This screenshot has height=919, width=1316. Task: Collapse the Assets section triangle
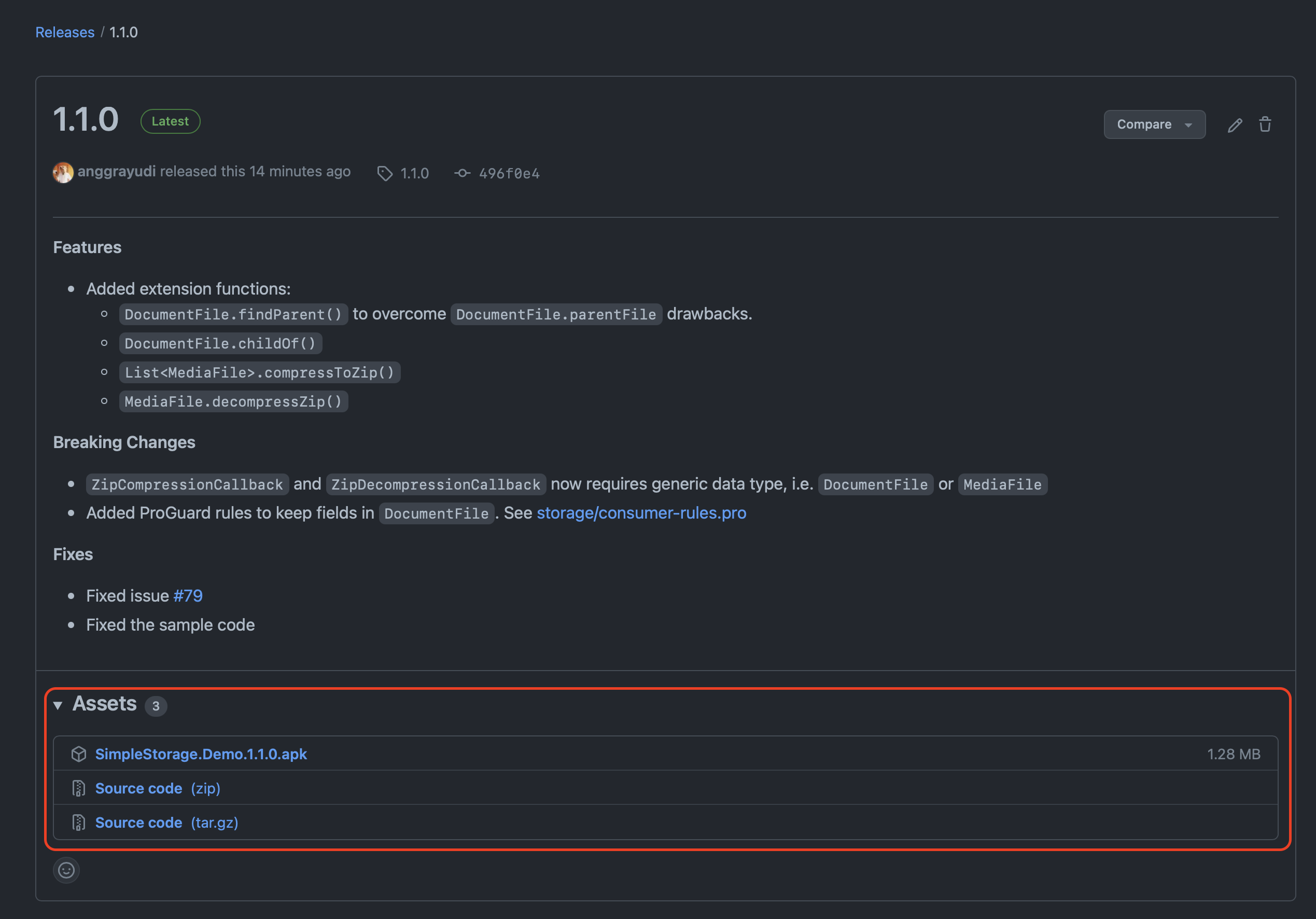pyautogui.click(x=58, y=705)
